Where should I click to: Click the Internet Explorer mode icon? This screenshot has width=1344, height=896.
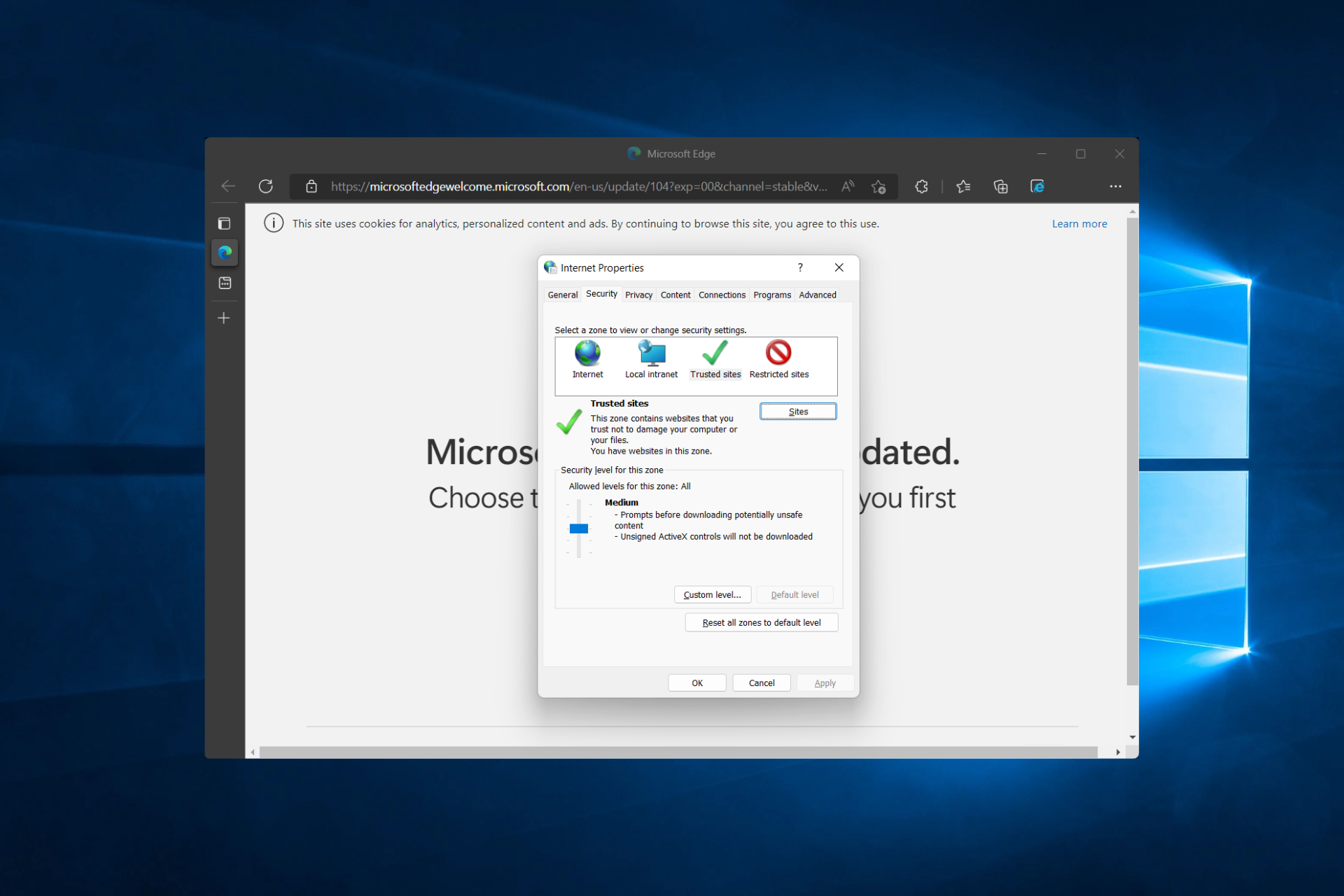(x=1037, y=186)
